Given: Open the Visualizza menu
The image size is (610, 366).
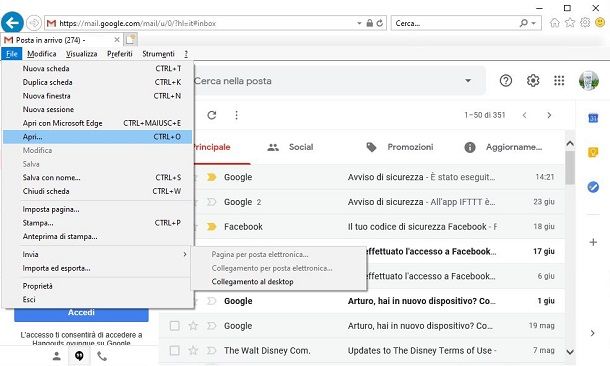Looking at the screenshot, I should (x=81, y=54).
